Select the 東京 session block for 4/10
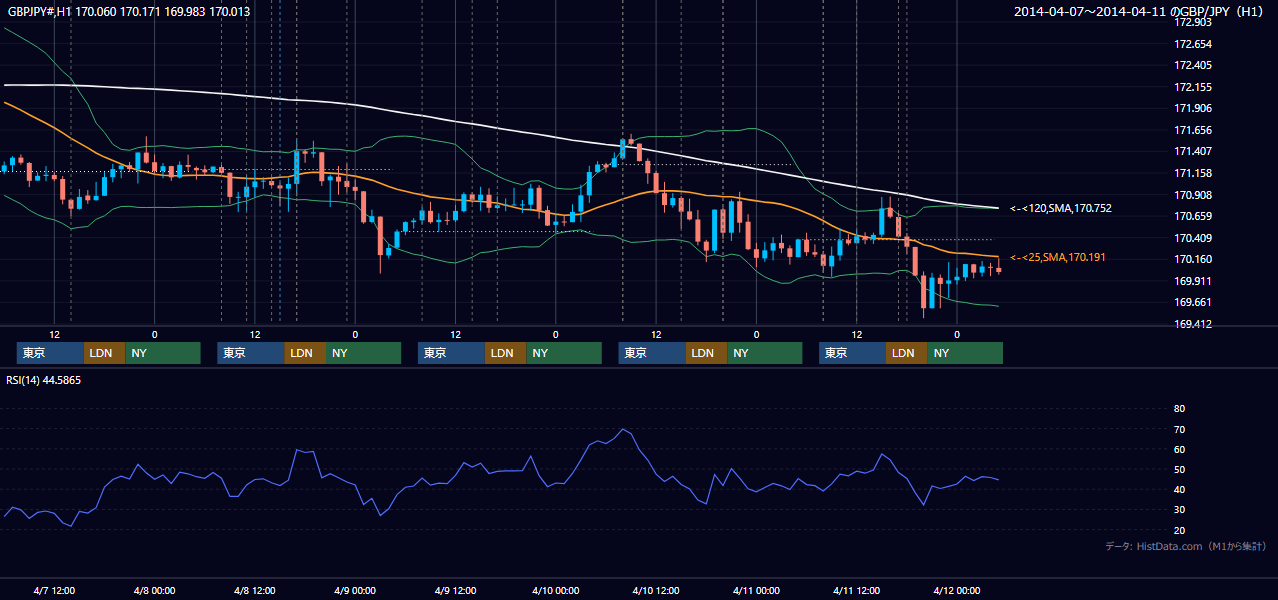 652,353
